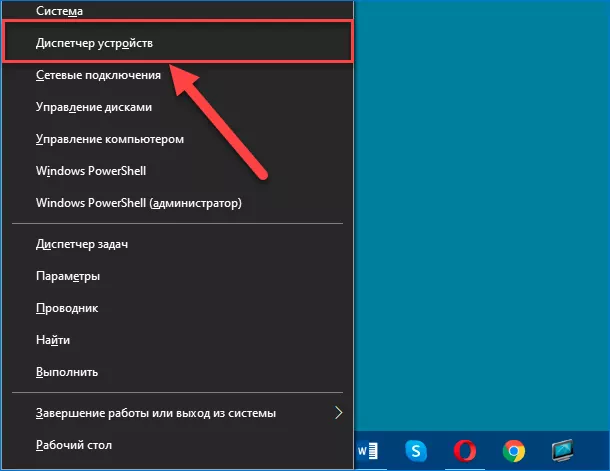
Task: Open the Выполнить run dialog
Action: tap(66, 372)
